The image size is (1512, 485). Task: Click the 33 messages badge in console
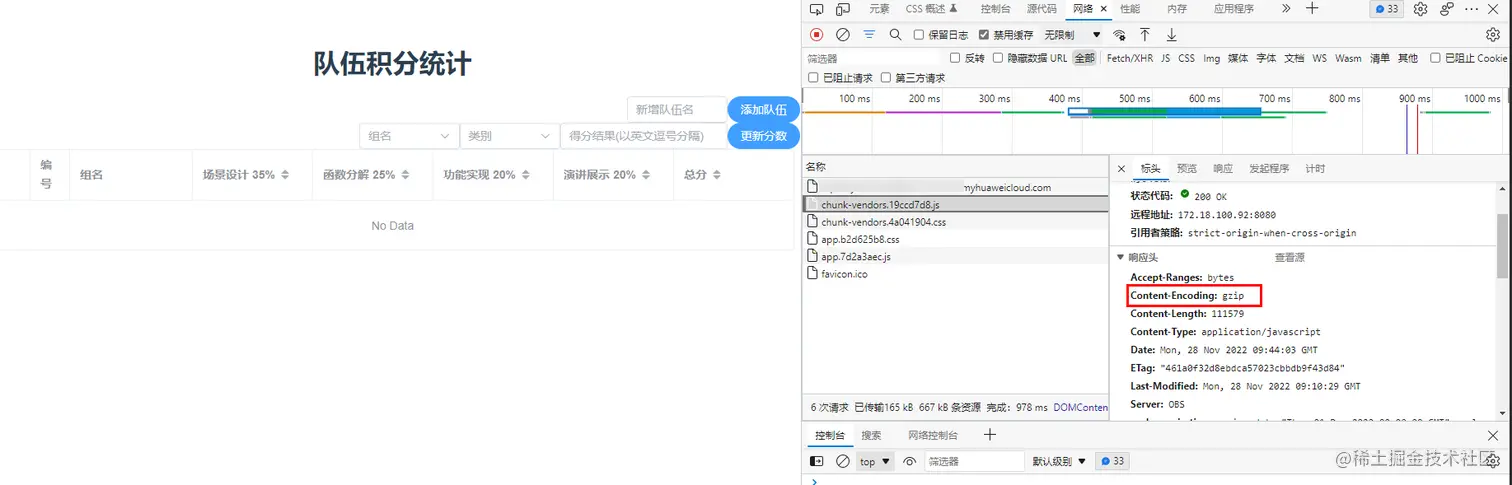click(x=1112, y=461)
